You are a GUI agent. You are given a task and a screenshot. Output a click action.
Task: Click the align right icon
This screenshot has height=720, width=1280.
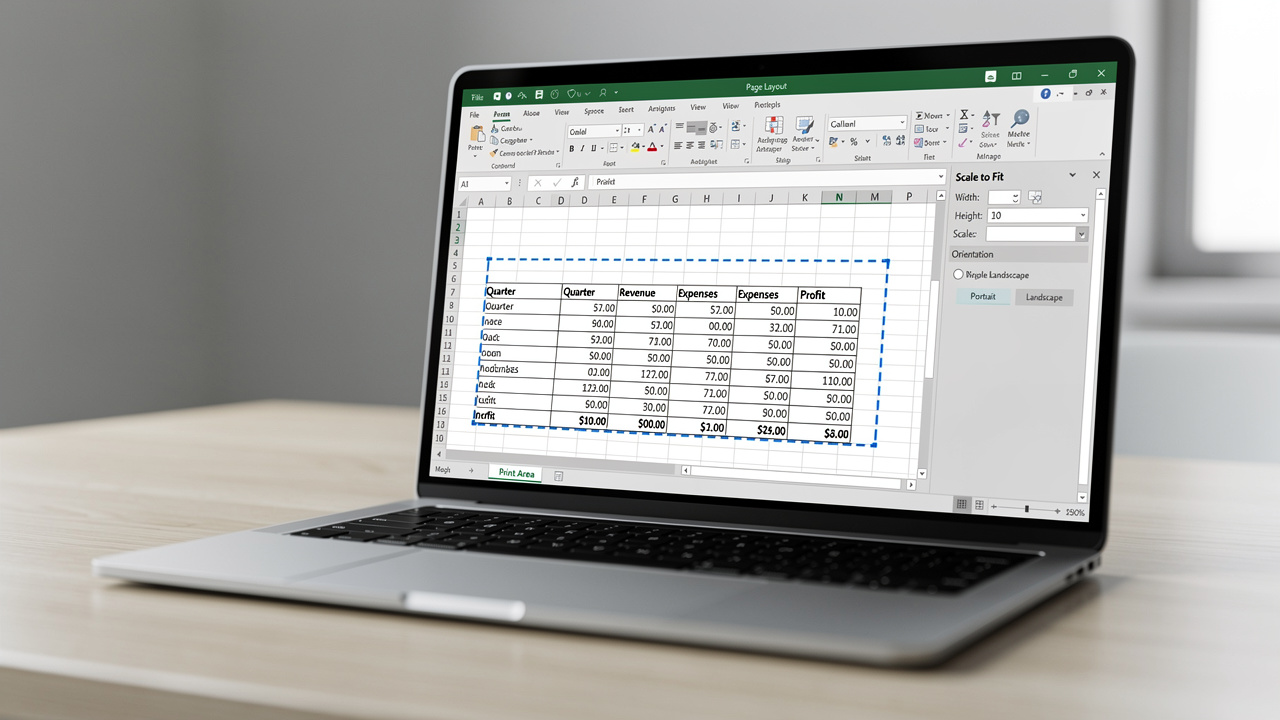701,145
